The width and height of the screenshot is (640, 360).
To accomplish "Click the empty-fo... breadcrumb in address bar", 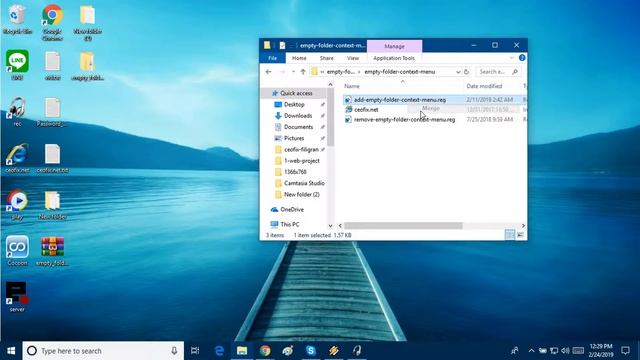I will pyautogui.click(x=340, y=72).
